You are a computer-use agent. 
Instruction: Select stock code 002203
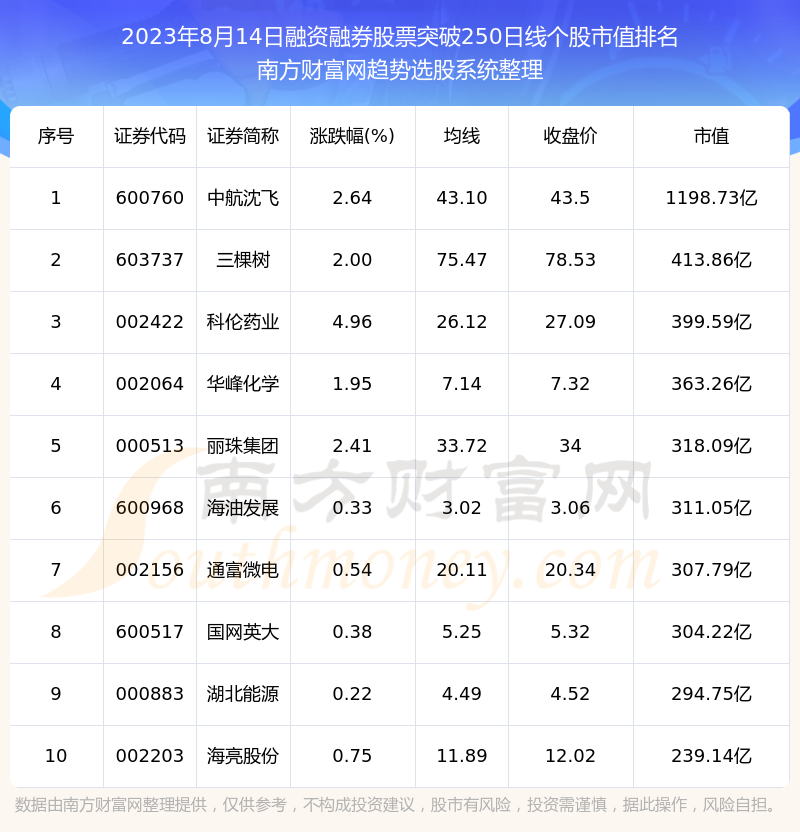[x=150, y=756]
